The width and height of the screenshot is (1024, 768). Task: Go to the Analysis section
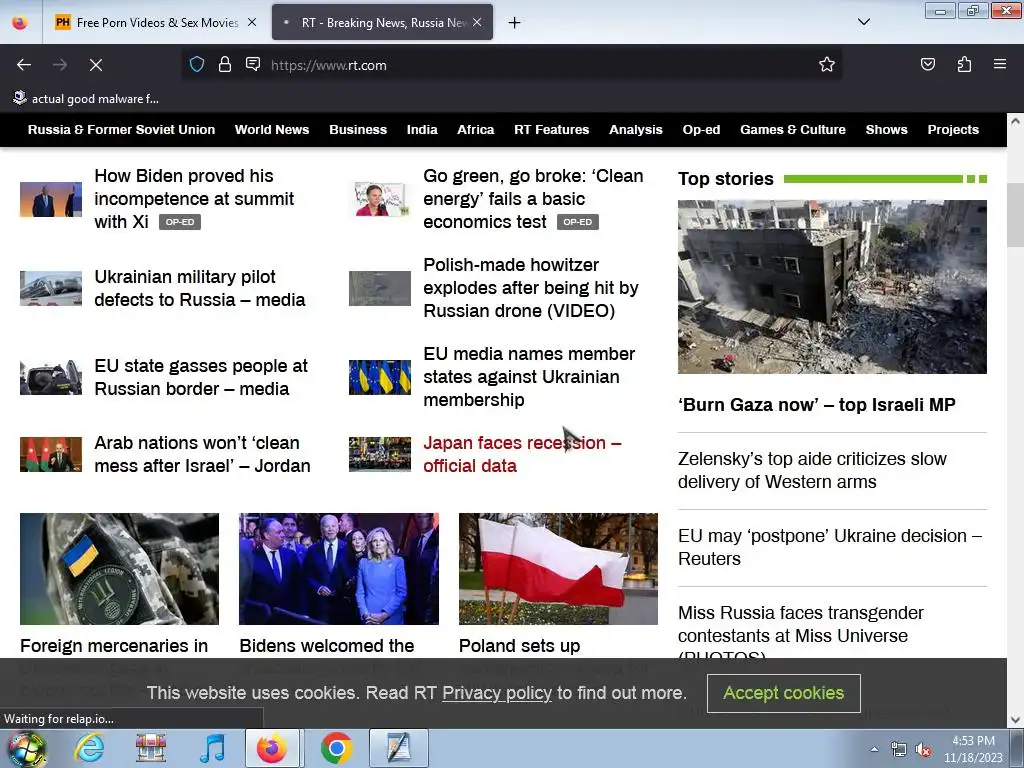[x=635, y=129]
